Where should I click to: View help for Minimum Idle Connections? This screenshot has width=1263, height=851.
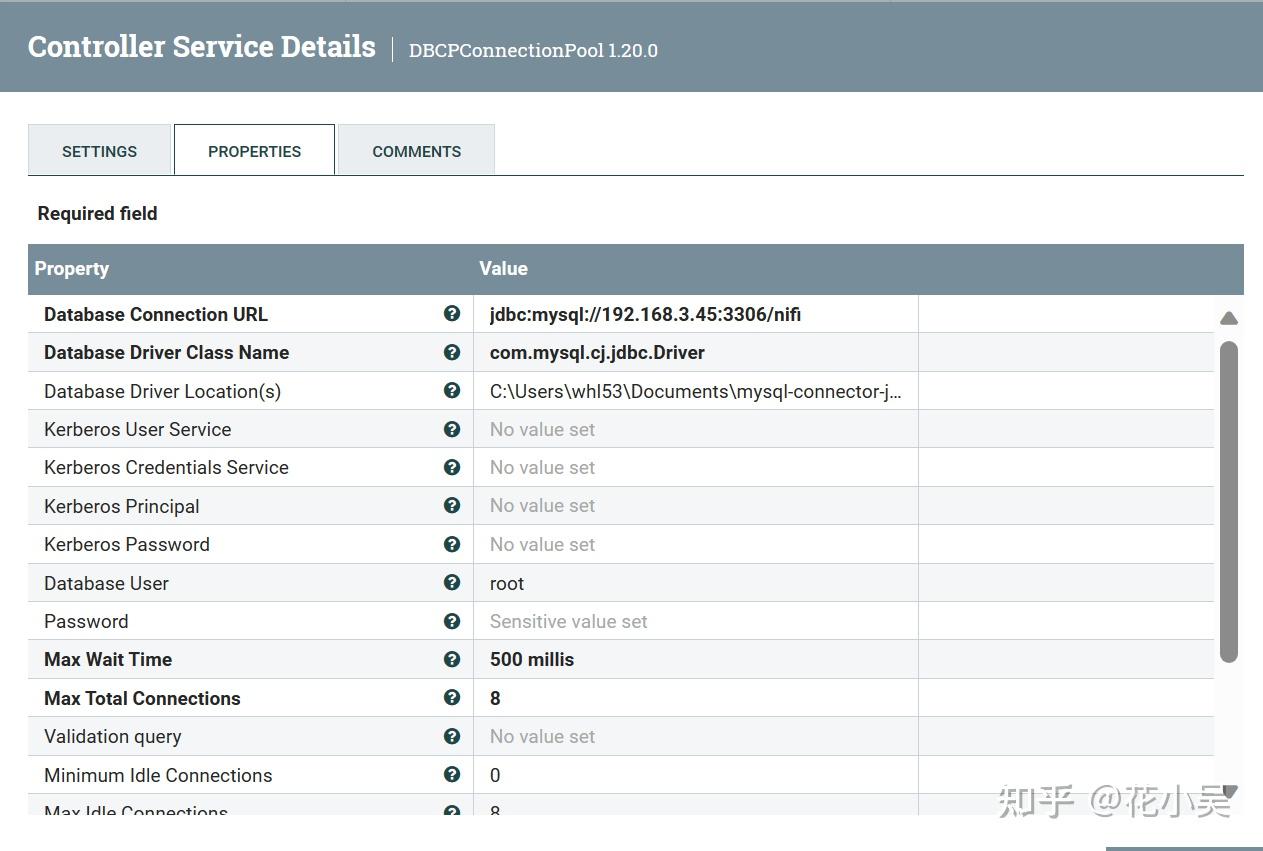tap(452, 774)
